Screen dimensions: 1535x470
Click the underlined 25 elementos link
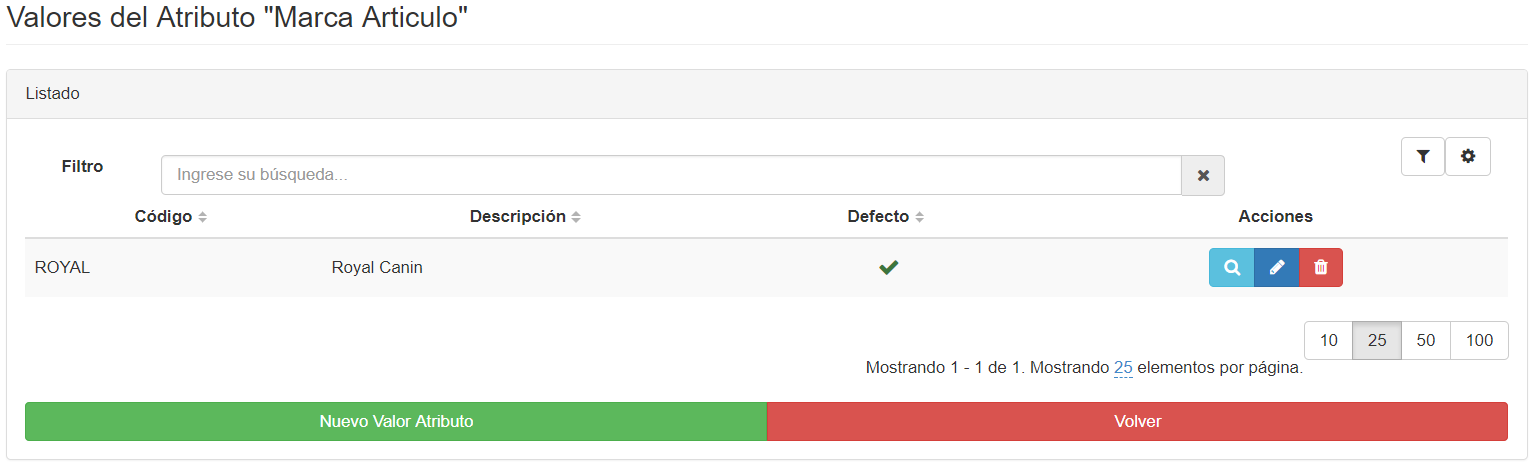coord(1123,368)
